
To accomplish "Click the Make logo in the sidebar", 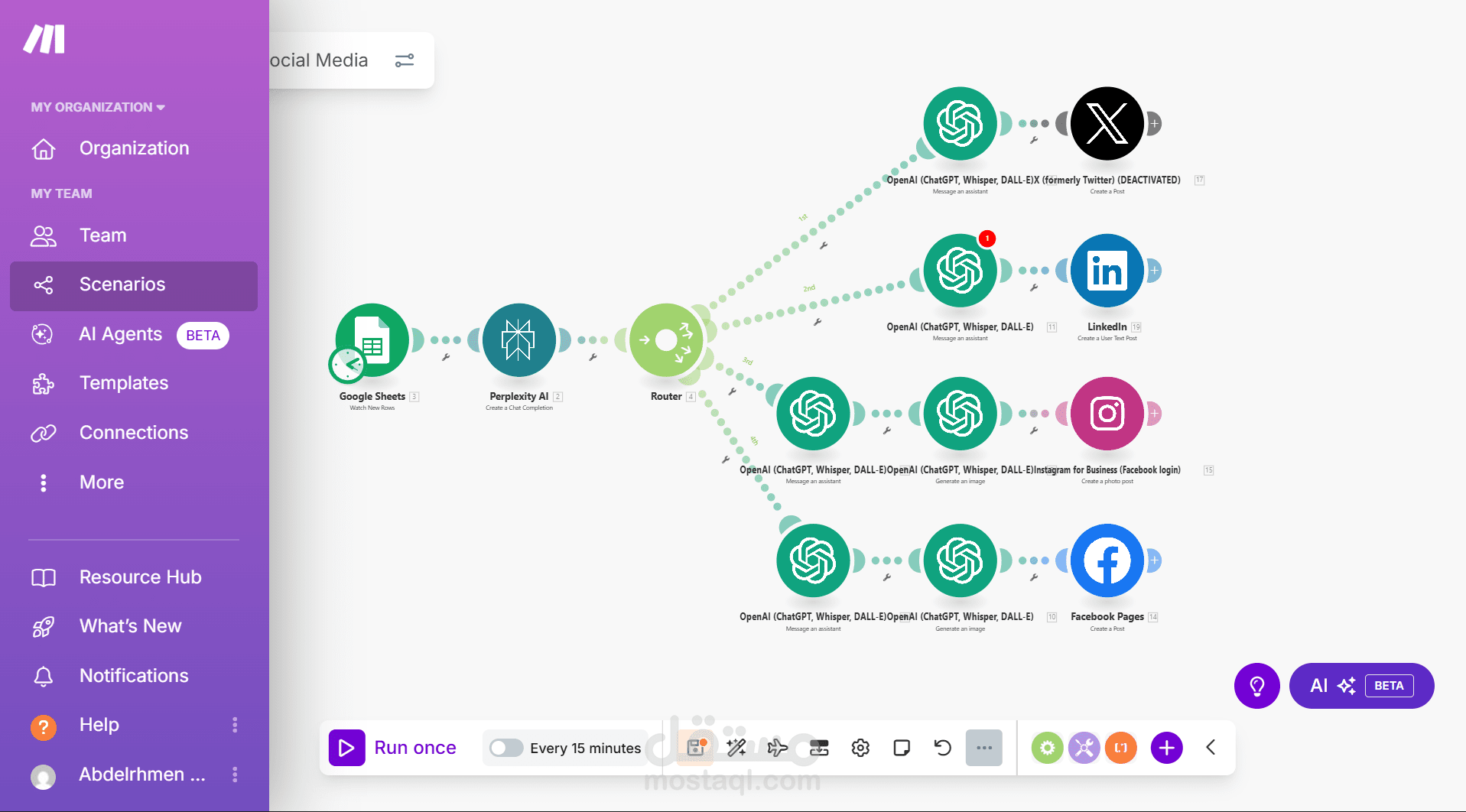I will click(44, 39).
